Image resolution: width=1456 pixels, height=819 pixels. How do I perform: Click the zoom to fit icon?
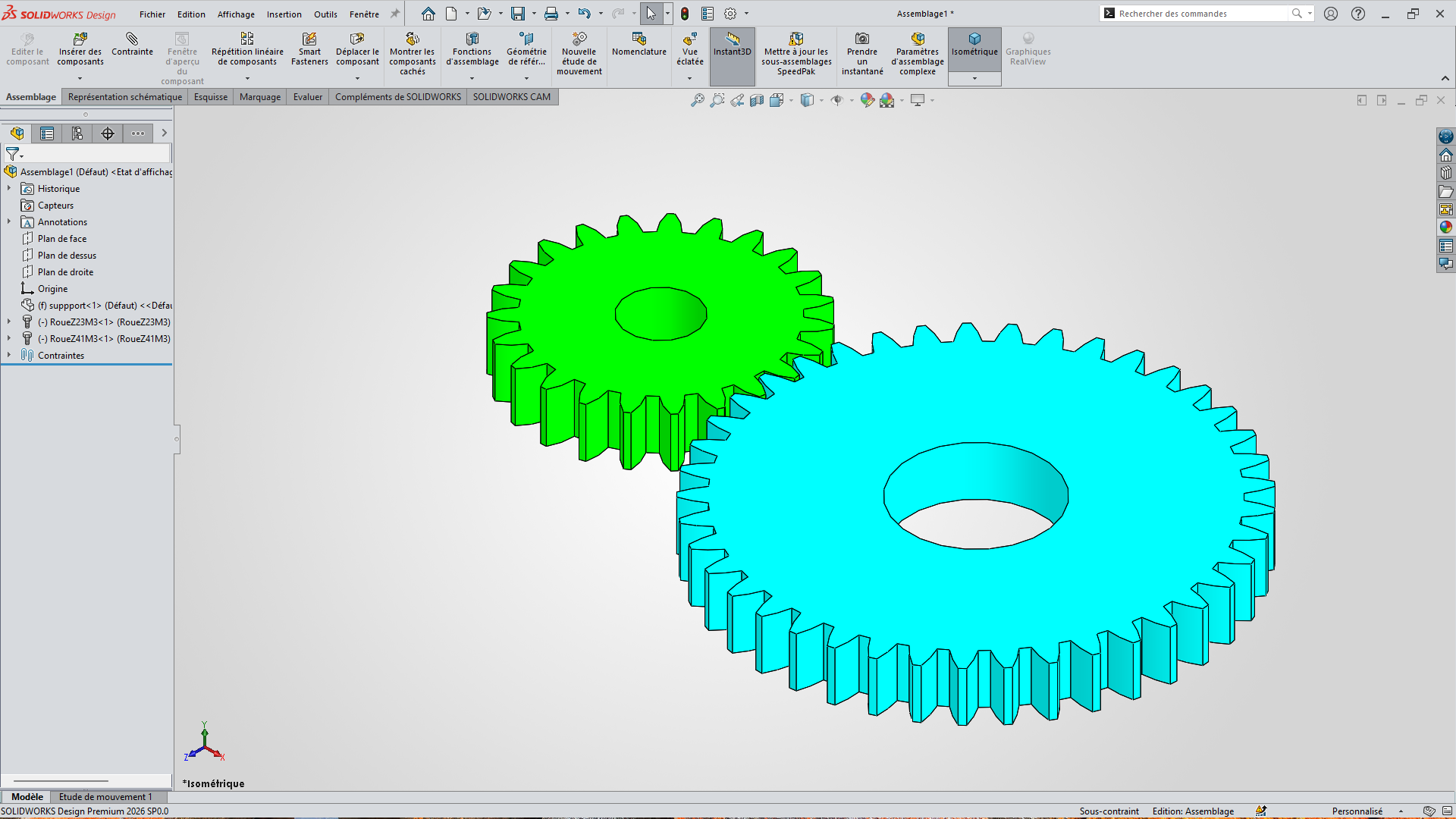697,100
